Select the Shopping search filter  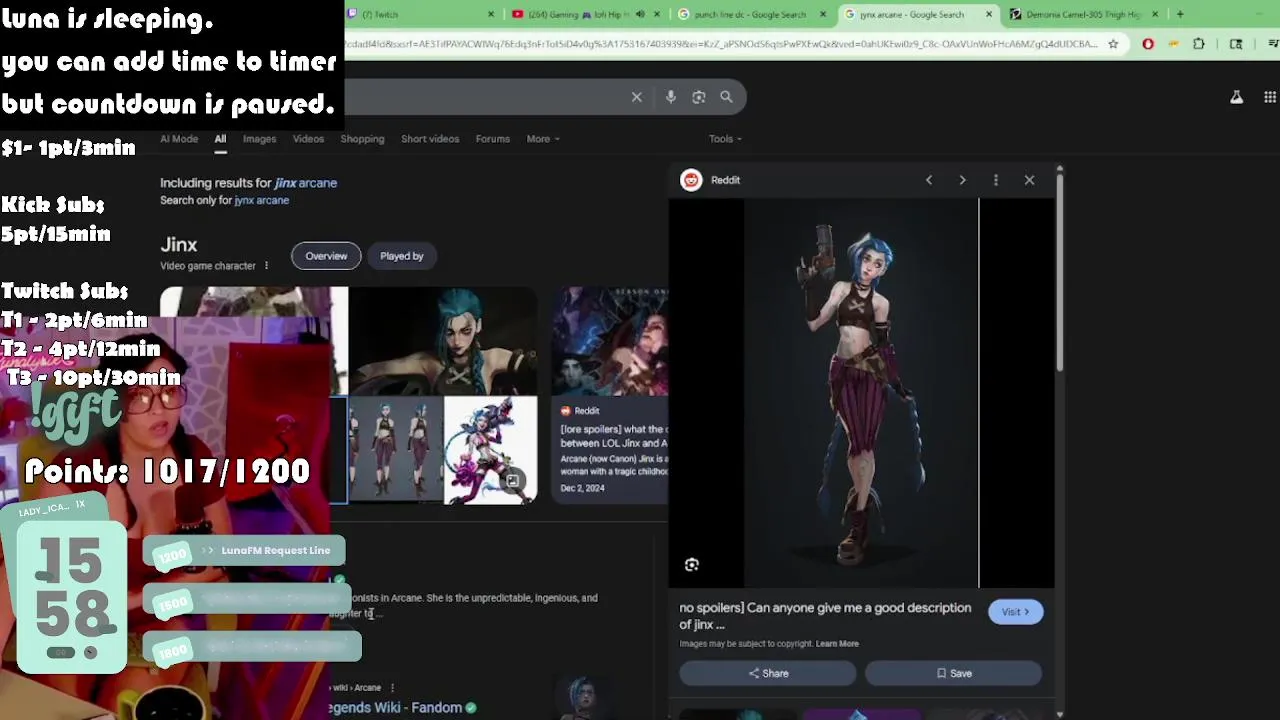(362, 139)
